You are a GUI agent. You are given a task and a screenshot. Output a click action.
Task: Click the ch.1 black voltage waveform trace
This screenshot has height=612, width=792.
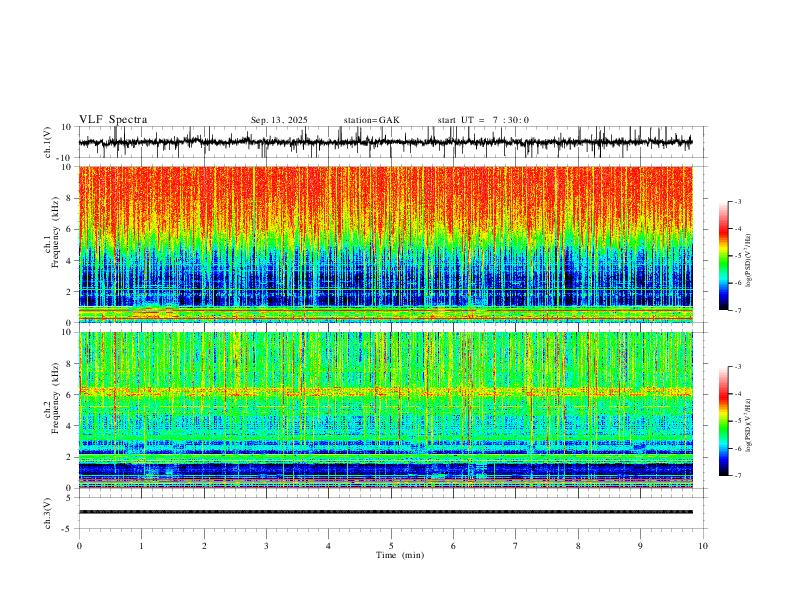(x=385, y=142)
